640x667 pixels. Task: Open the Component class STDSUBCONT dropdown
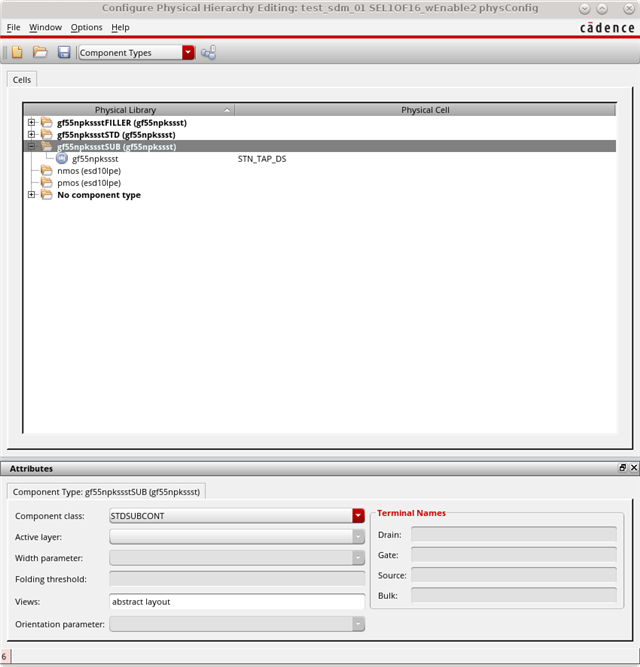point(358,516)
